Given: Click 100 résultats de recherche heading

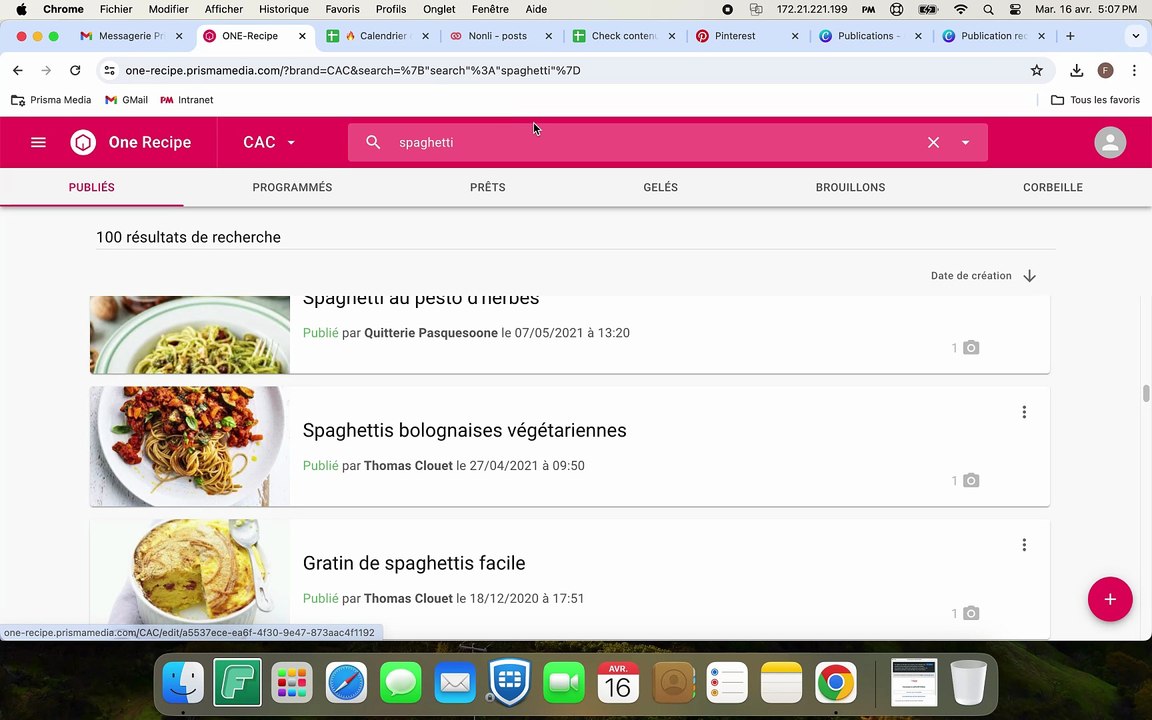Looking at the screenshot, I should [x=188, y=237].
